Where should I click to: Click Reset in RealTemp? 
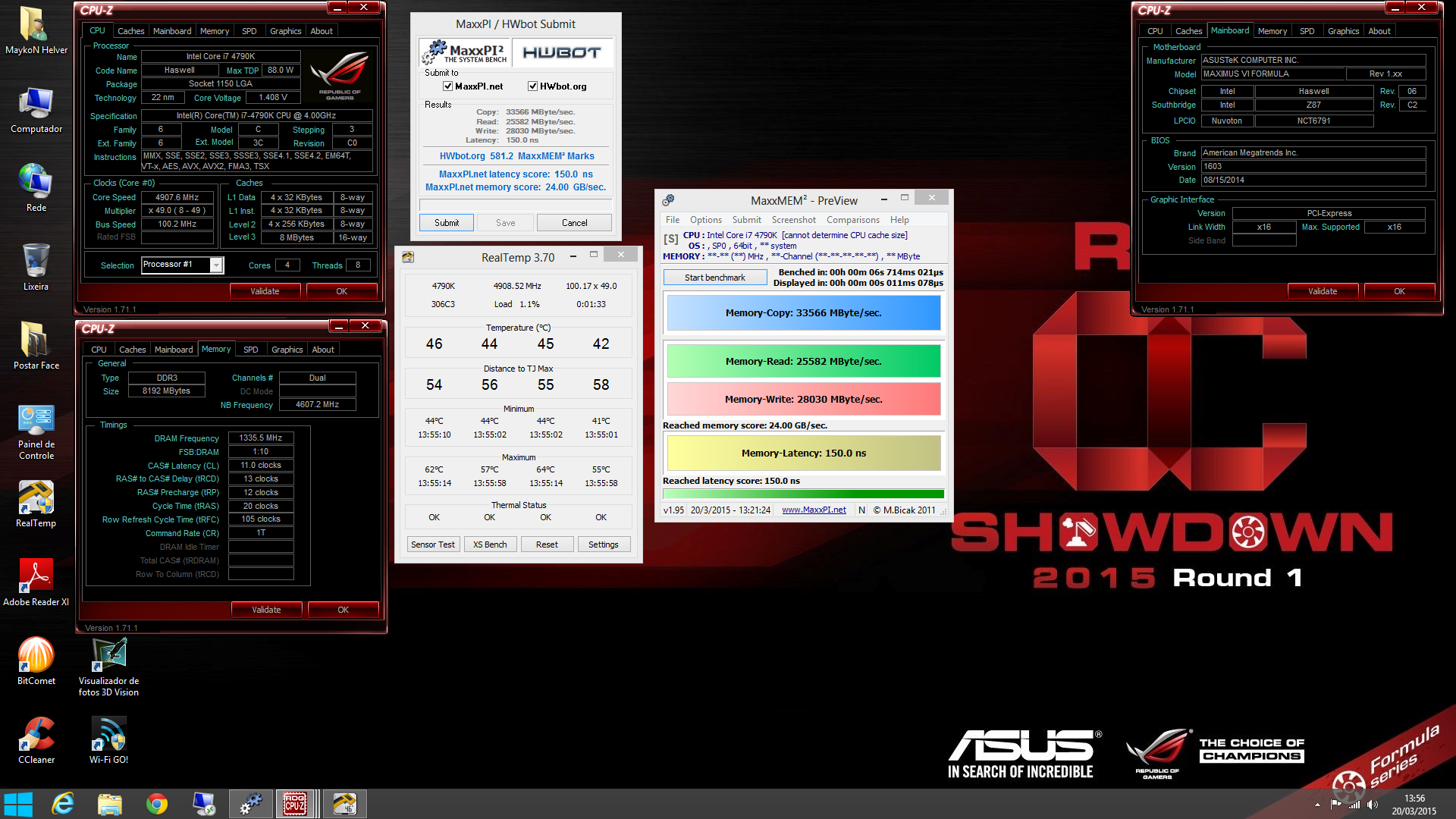tap(547, 544)
